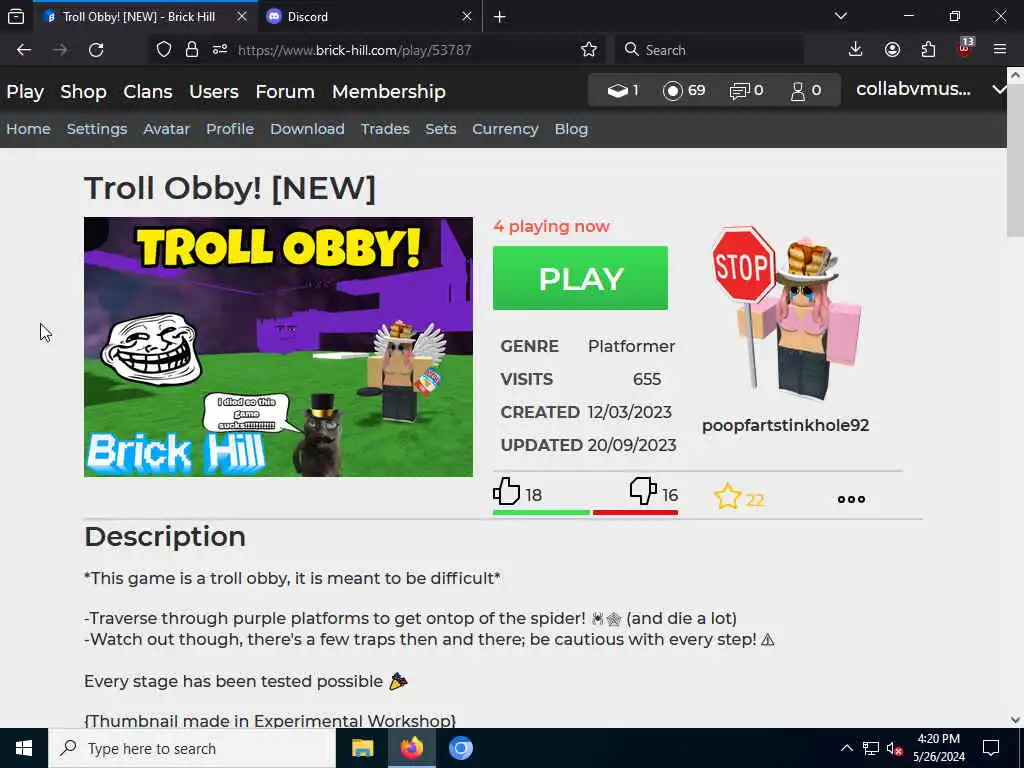Open the extensions puzzle icon
Image resolution: width=1024 pixels, height=768 pixels.
[x=928, y=50]
